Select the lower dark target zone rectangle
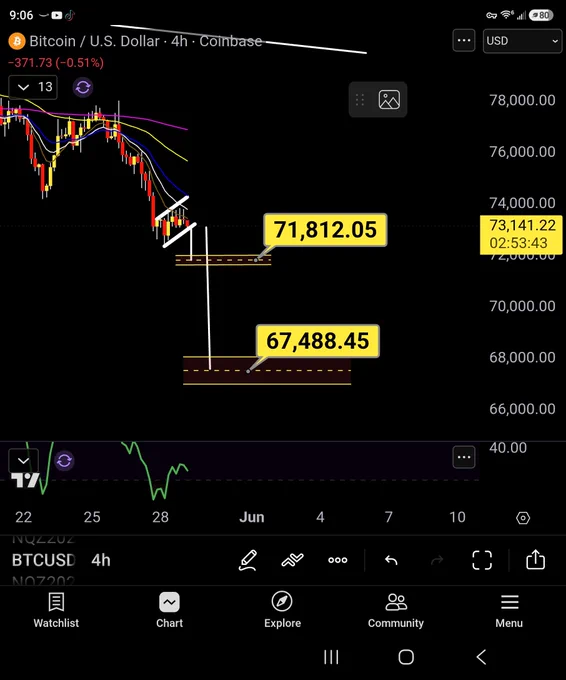The width and height of the screenshot is (566, 680). point(267,371)
